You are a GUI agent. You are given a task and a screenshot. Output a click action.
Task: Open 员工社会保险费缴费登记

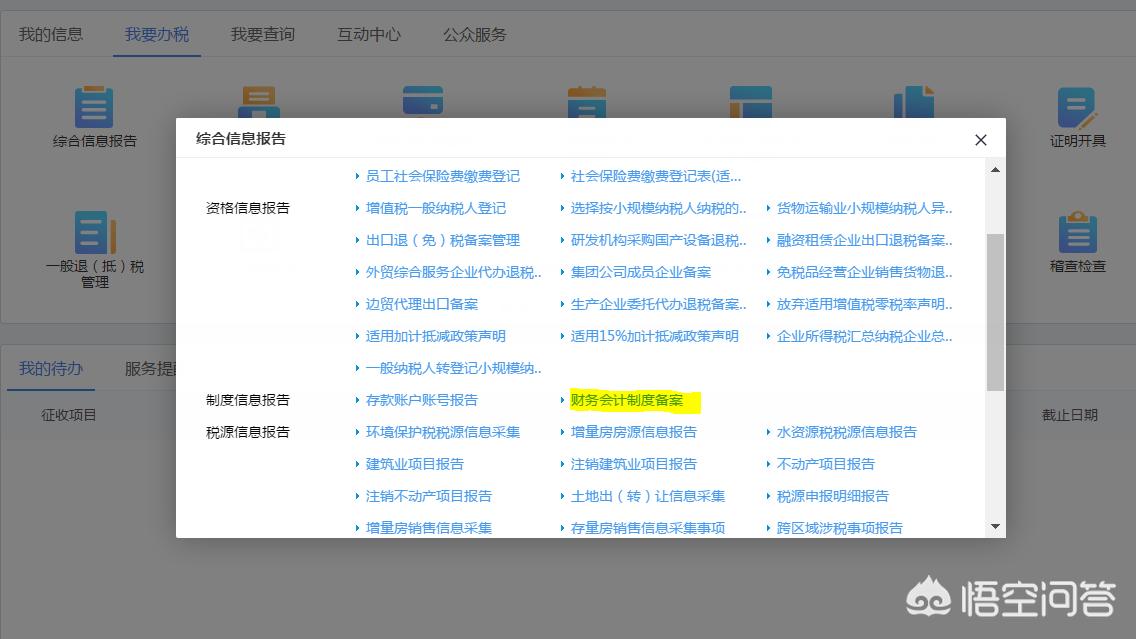(443, 176)
